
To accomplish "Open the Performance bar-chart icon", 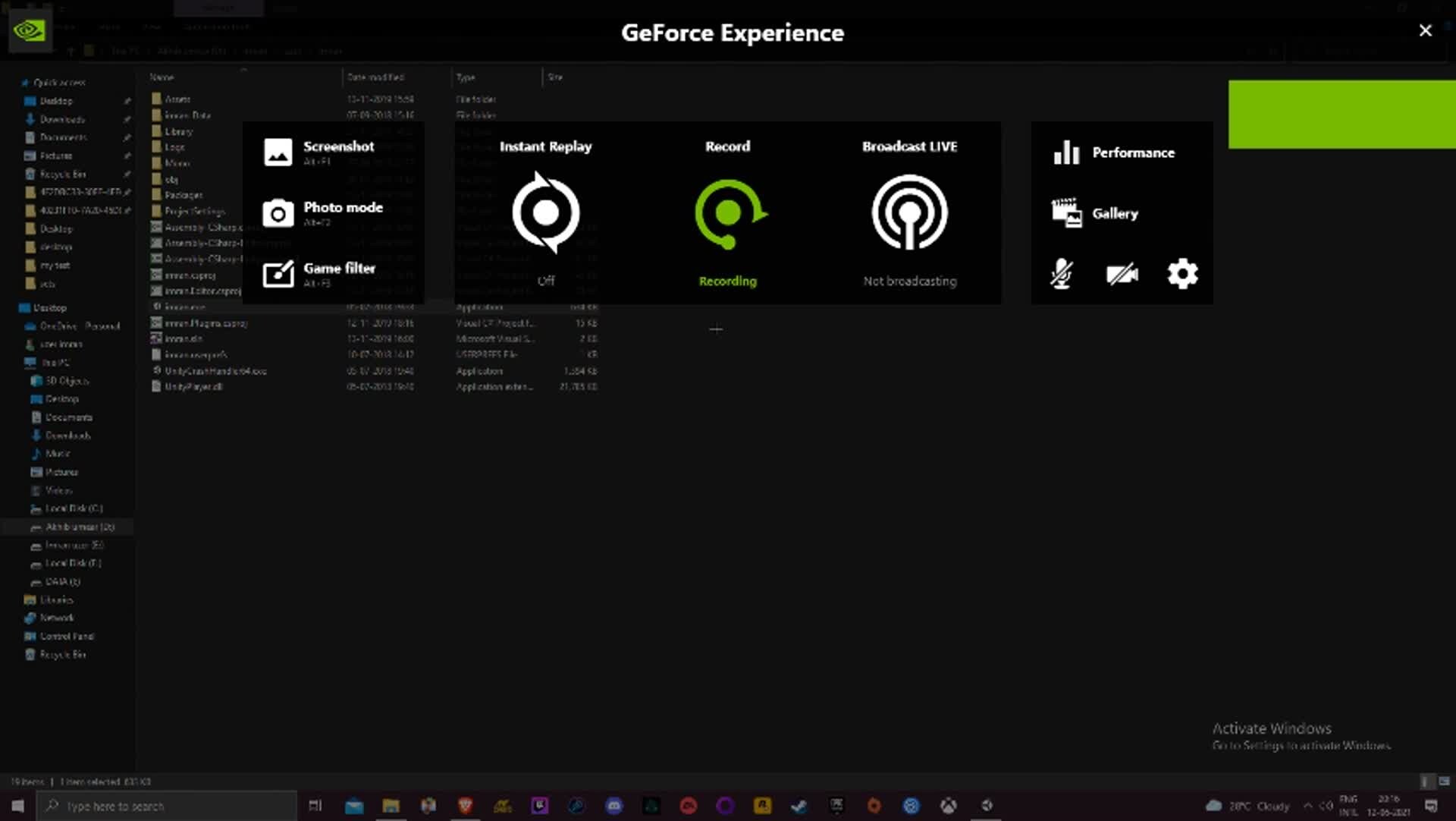I will 1066,153.
